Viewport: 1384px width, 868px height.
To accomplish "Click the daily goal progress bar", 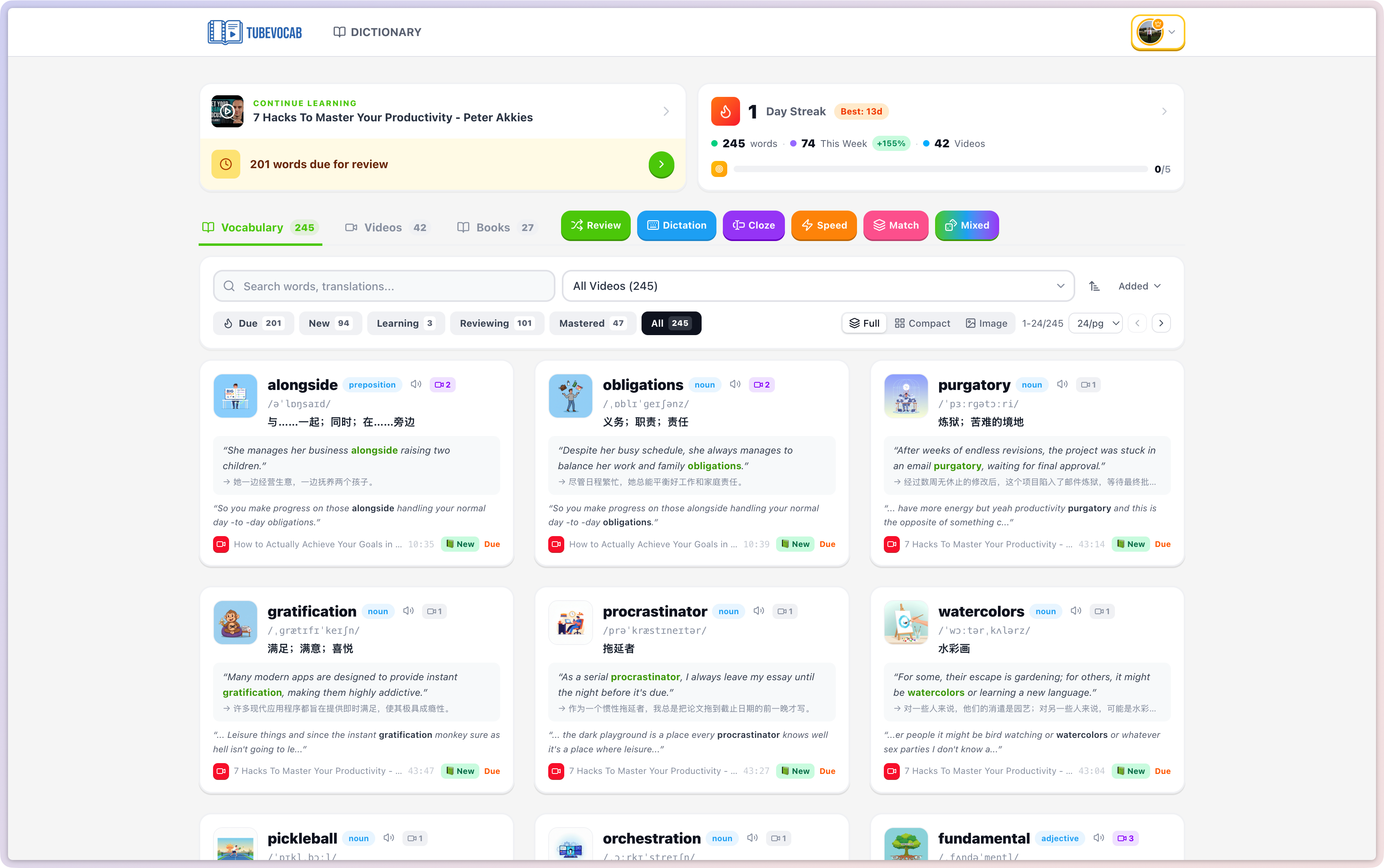I will pos(940,169).
